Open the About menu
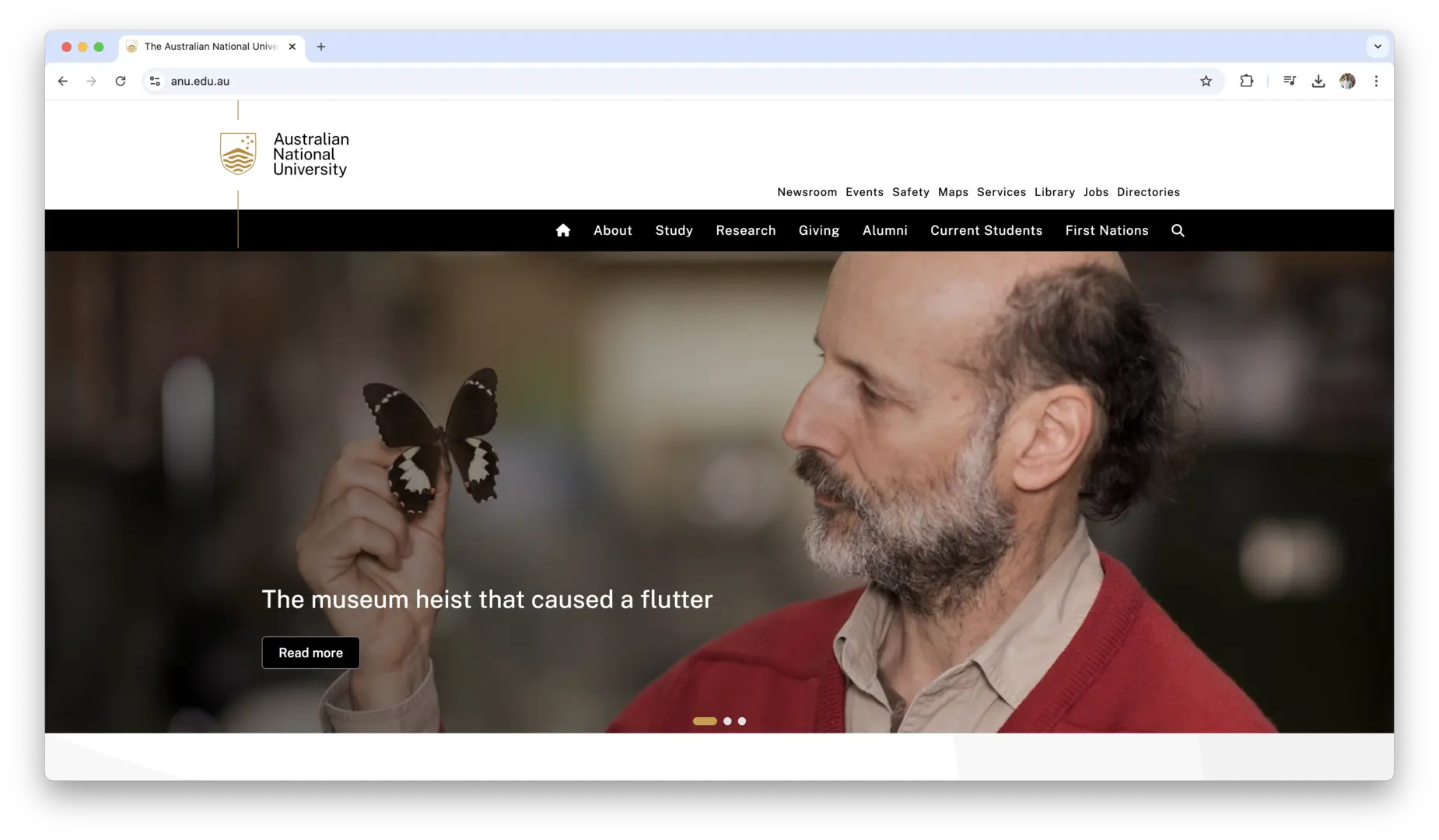This screenshot has height=840, width=1439. (613, 230)
